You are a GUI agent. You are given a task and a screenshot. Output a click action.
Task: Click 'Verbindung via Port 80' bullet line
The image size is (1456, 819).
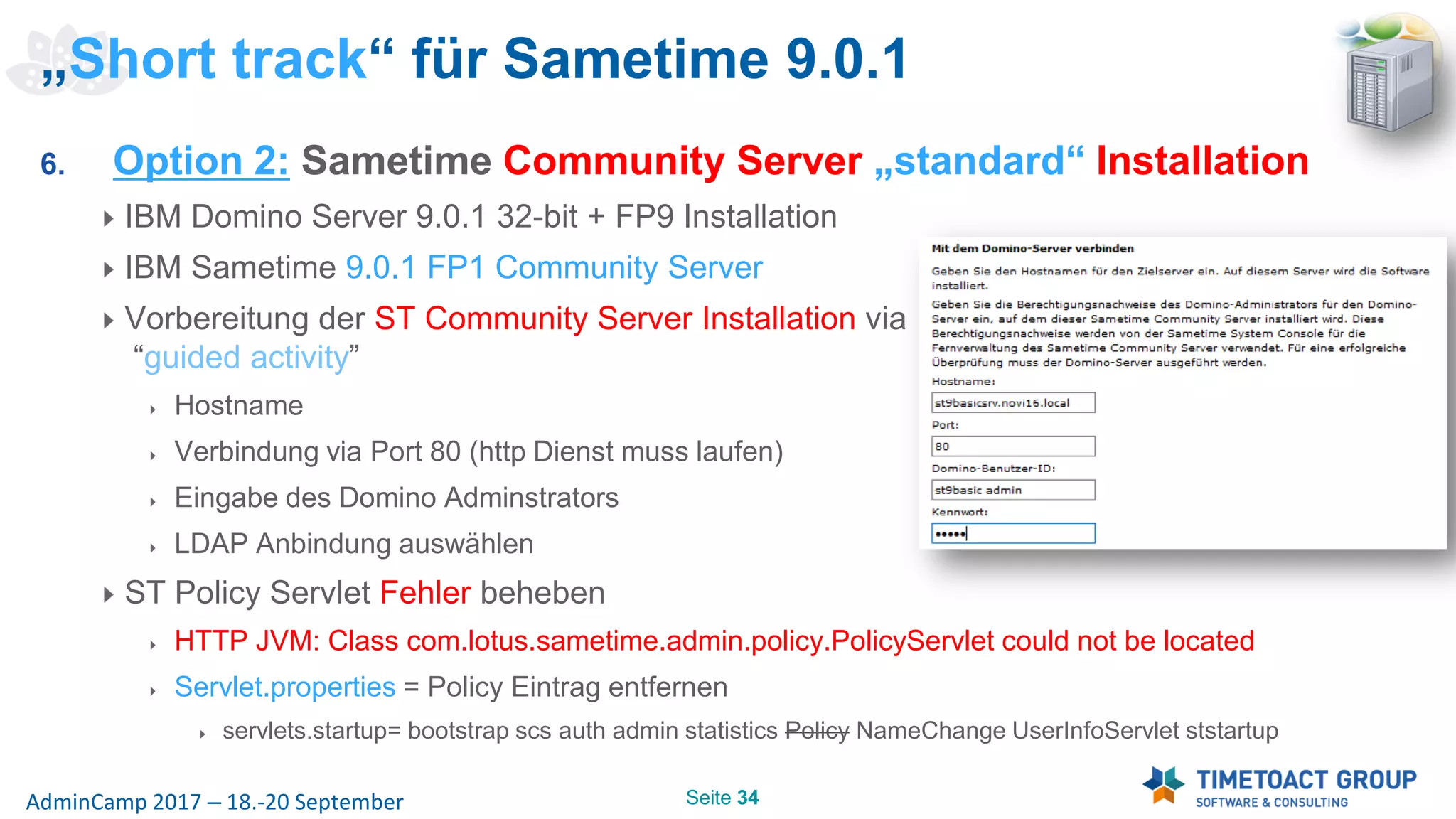[x=478, y=451]
